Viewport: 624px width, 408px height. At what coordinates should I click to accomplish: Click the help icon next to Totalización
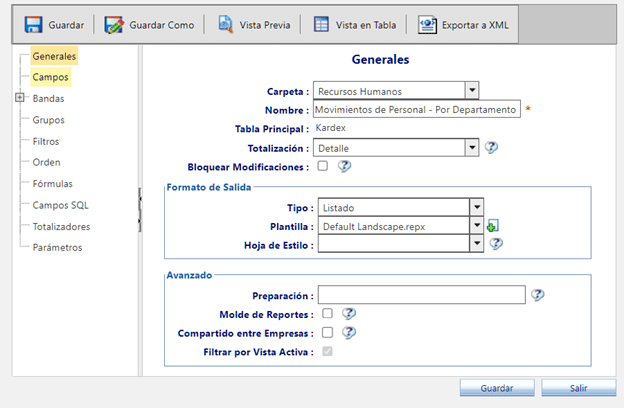(x=491, y=148)
